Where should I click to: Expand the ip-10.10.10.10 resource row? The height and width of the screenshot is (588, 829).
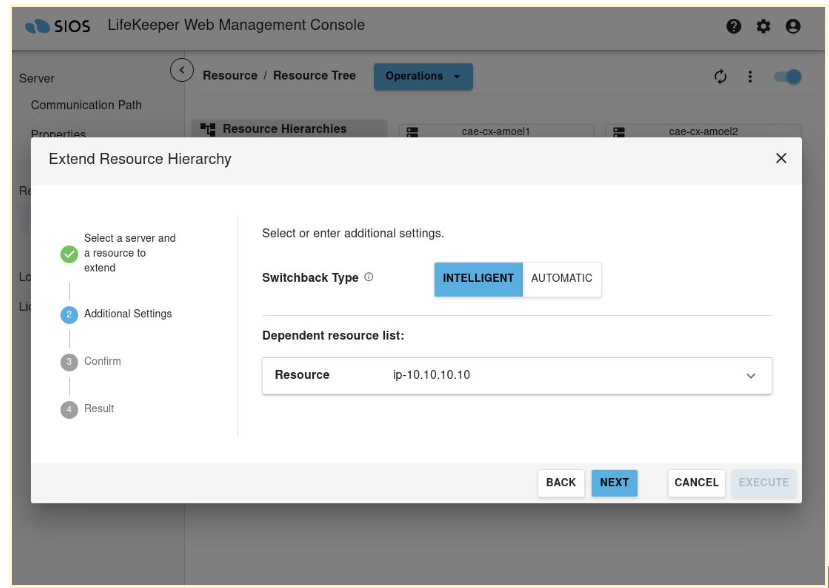(751, 376)
